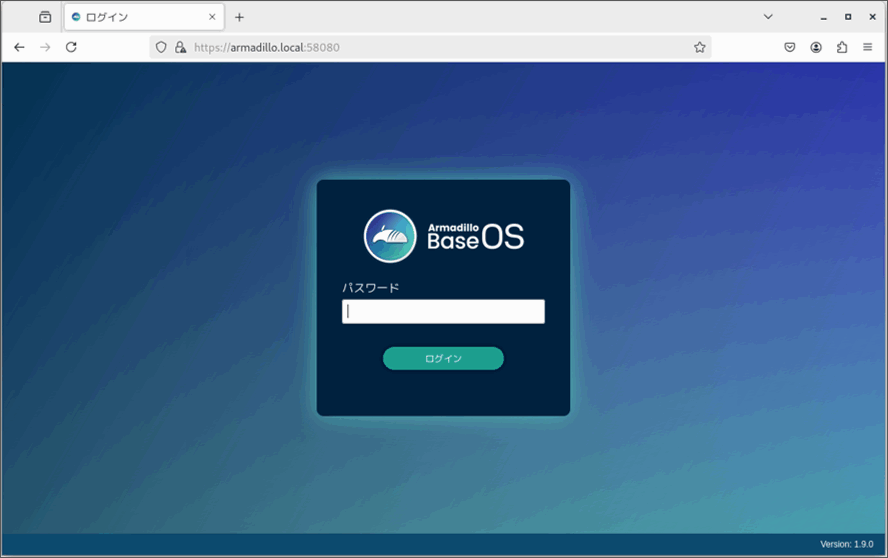Bookmark this page with the star icon
The height and width of the screenshot is (558, 888).
(x=700, y=47)
